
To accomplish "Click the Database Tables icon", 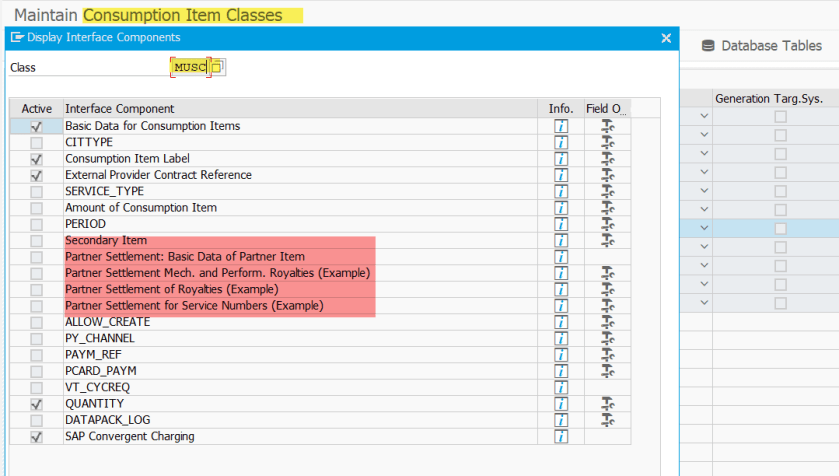I will tap(708, 46).
